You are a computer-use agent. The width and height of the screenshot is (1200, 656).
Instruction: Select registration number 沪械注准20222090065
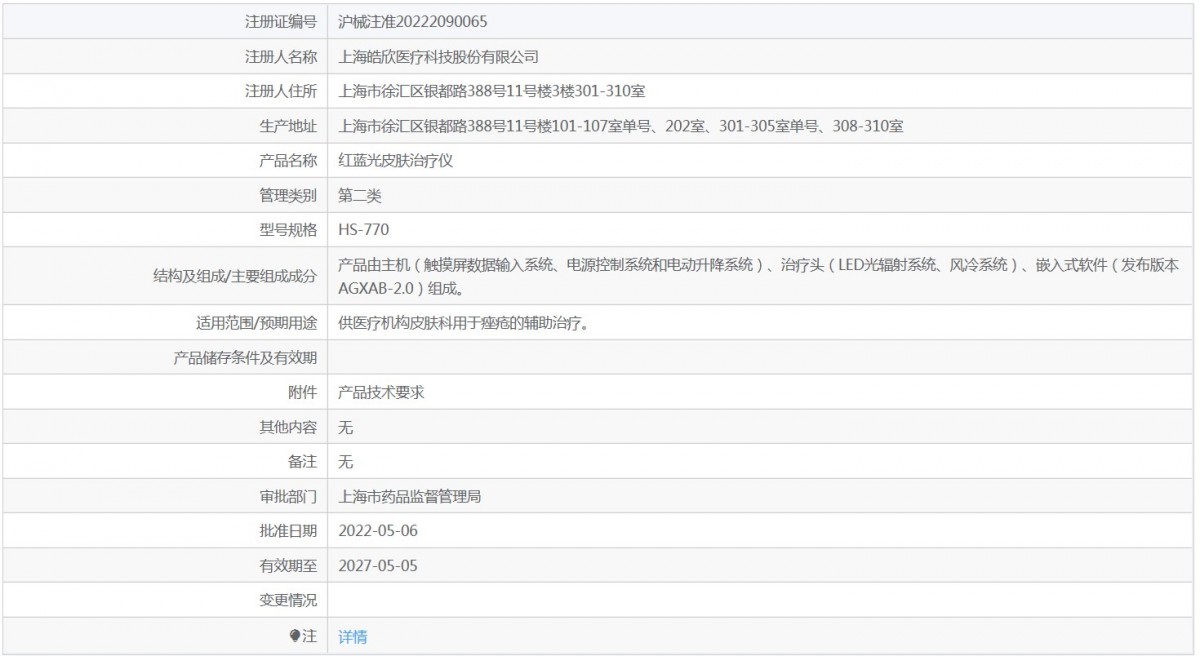(x=413, y=21)
